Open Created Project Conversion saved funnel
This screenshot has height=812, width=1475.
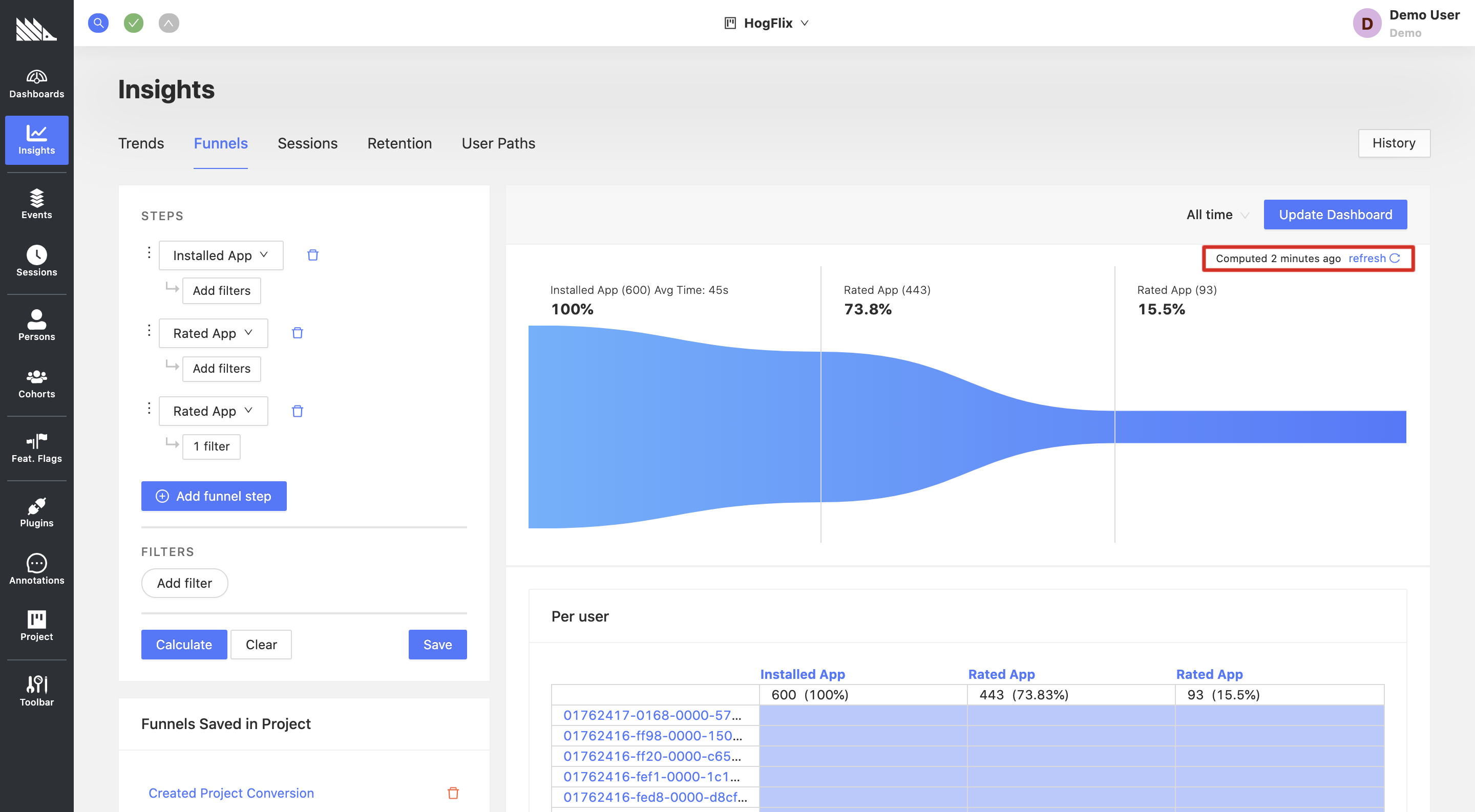tap(231, 793)
